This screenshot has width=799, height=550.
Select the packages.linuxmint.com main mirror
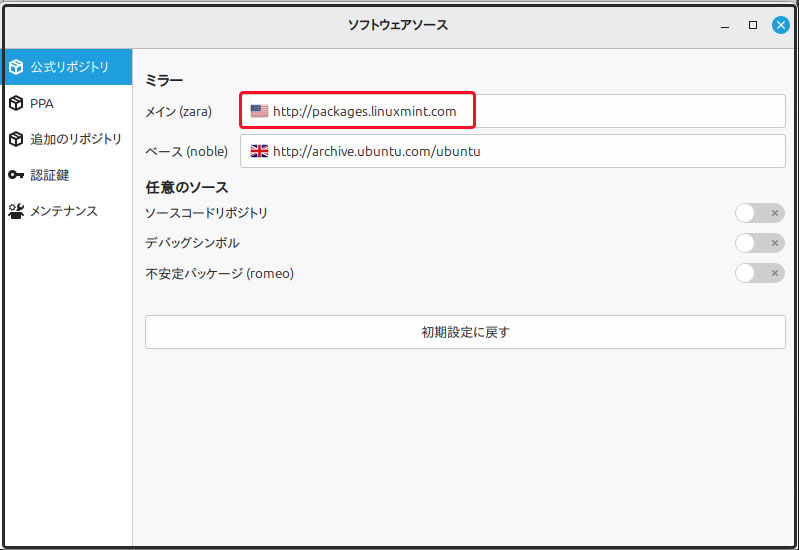click(x=513, y=111)
